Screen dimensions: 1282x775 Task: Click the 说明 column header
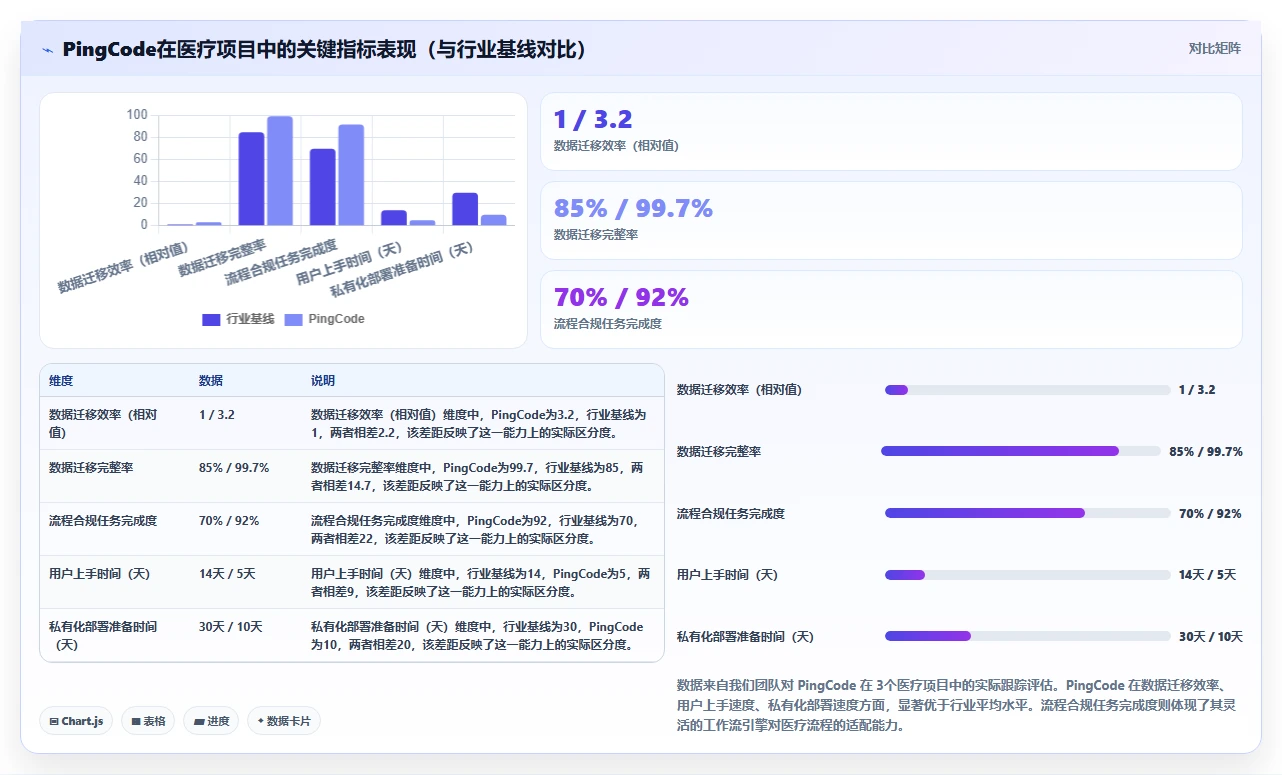pyautogui.click(x=323, y=381)
